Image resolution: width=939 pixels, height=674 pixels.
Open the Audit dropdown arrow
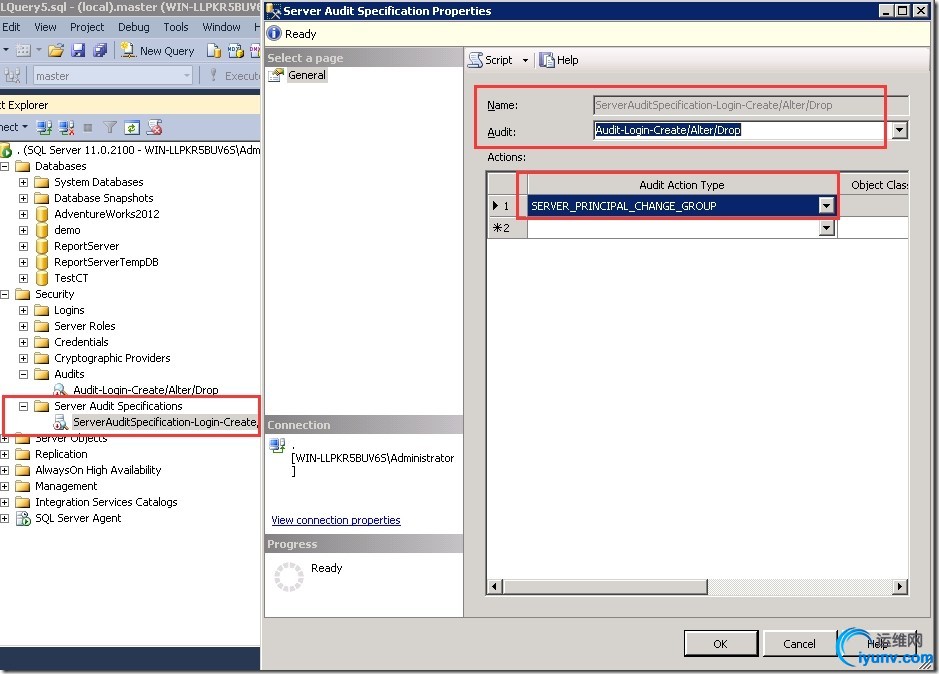[899, 130]
